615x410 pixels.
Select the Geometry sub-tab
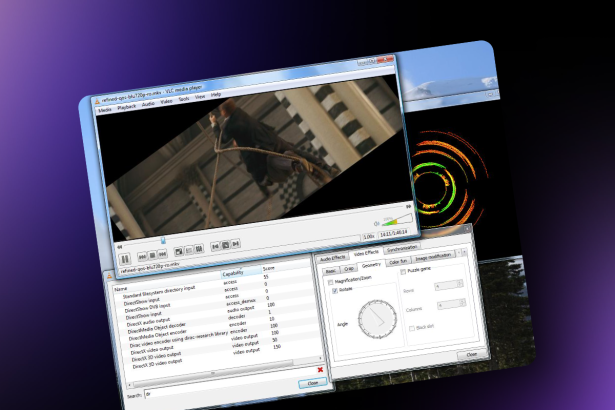[371, 266]
